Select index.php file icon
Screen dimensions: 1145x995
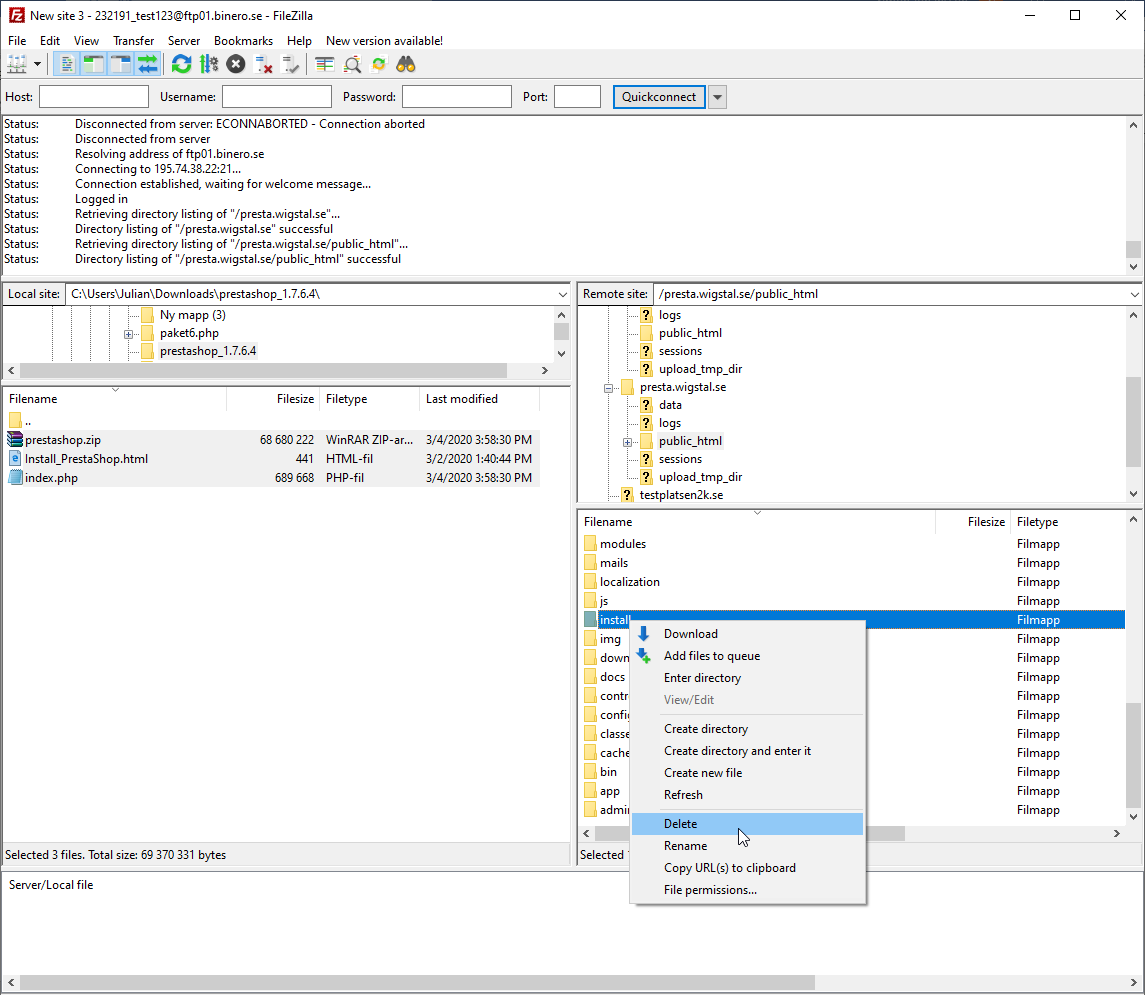pos(15,477)
